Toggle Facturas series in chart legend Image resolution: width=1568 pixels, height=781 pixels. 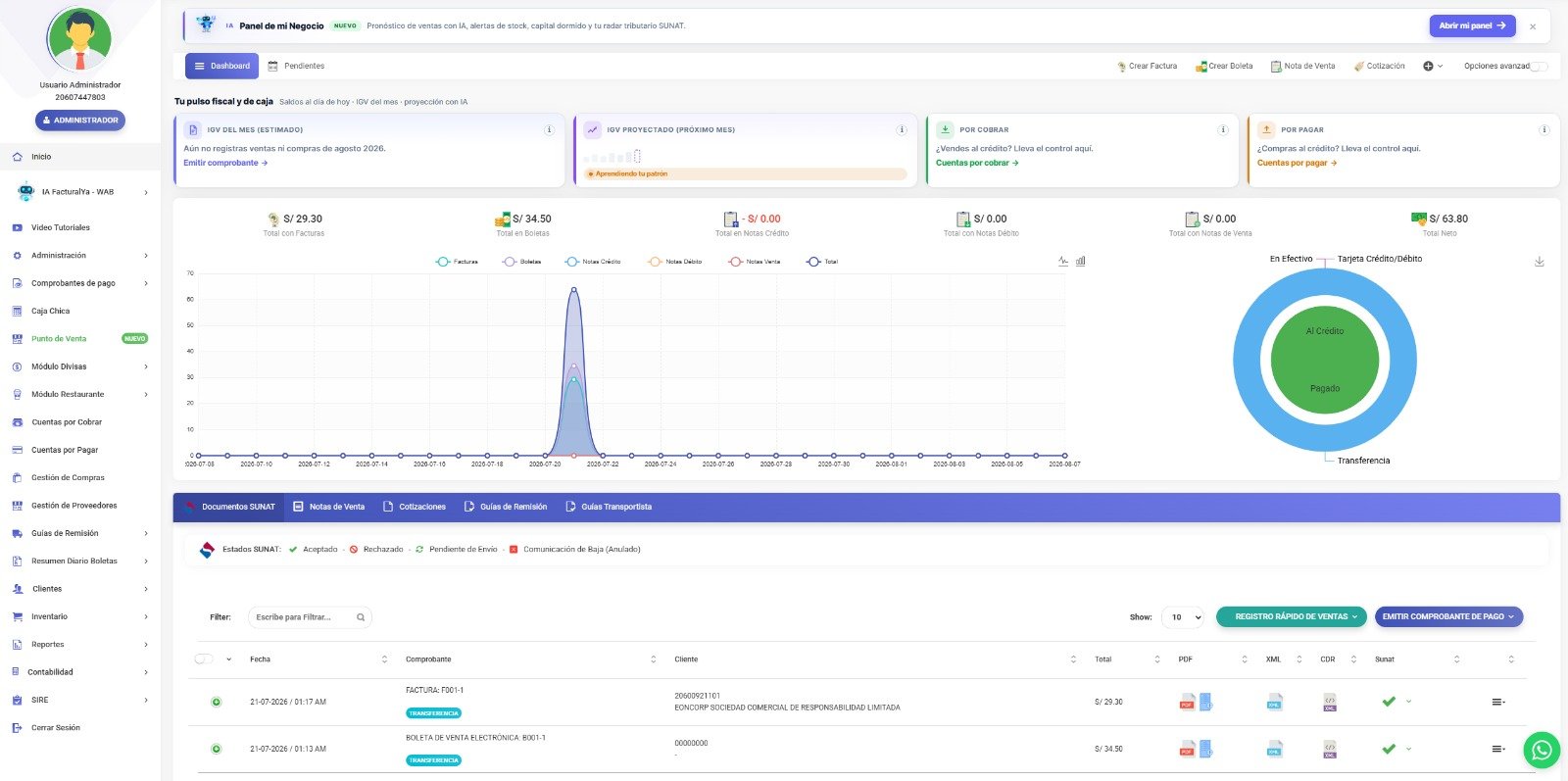pyautogui.click(x=457, y=262)
